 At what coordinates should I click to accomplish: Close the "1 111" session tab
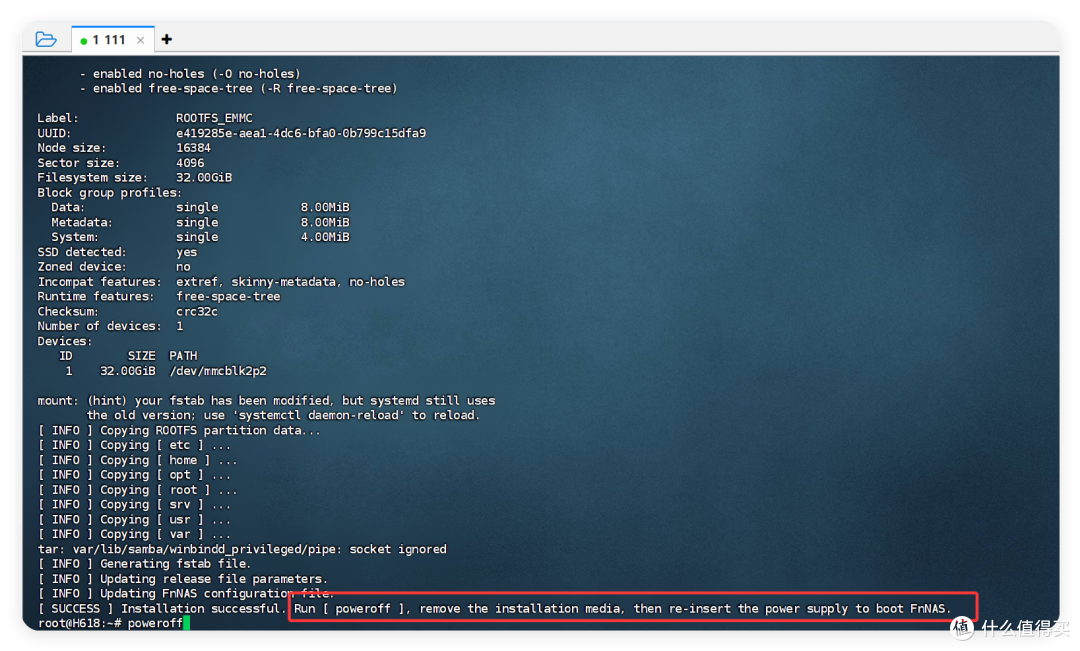click(141, 40)
